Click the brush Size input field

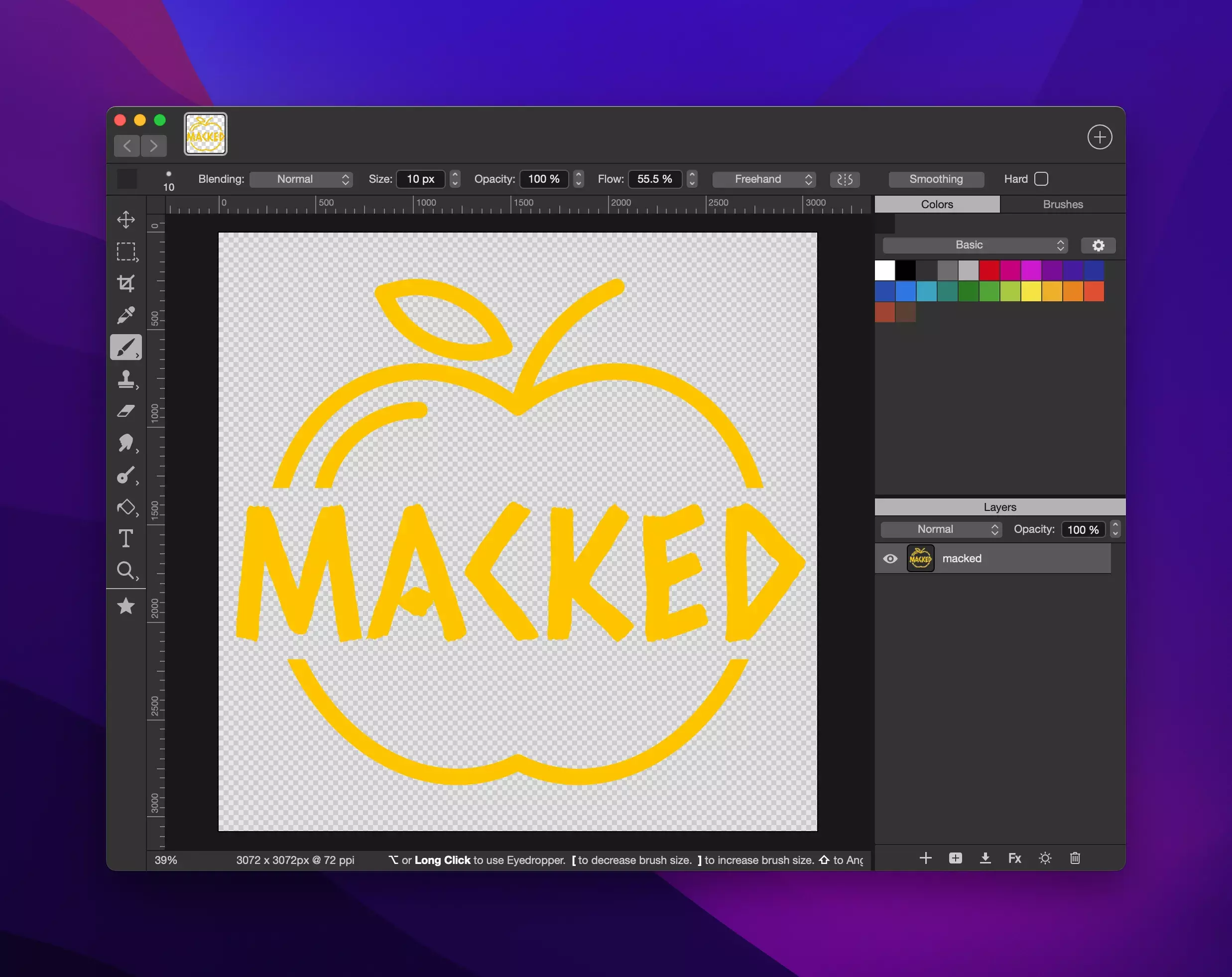[x=421, y=179]
